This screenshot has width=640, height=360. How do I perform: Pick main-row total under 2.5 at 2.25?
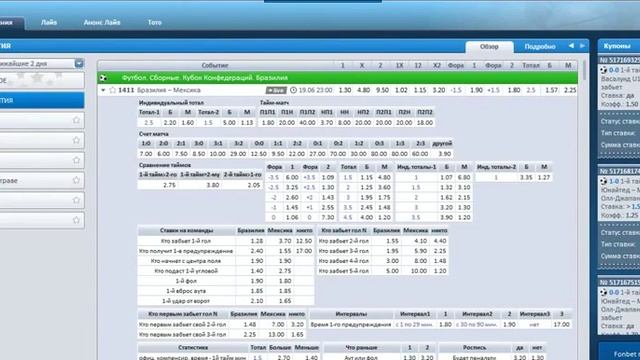(570, 90)
